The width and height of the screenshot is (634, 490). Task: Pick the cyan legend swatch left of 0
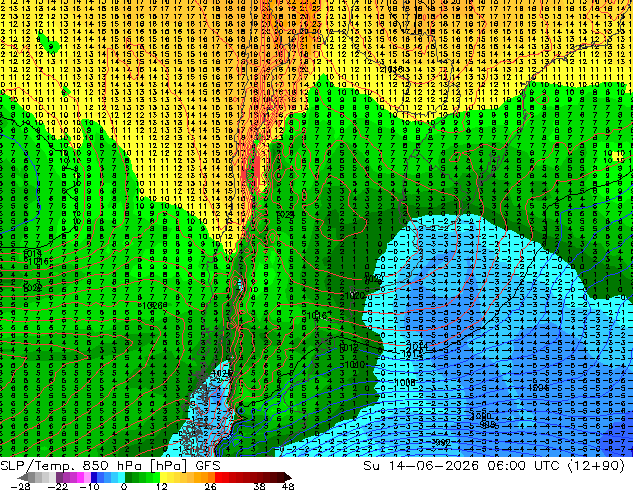(121, 477)
